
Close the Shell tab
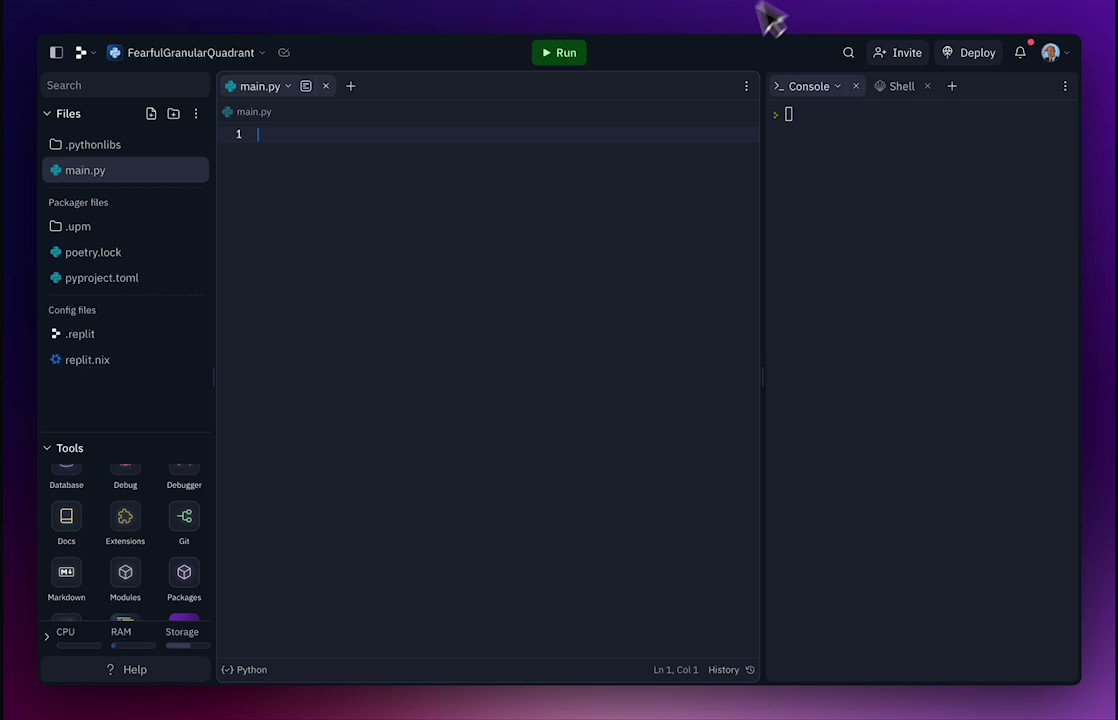click(928, 86)
